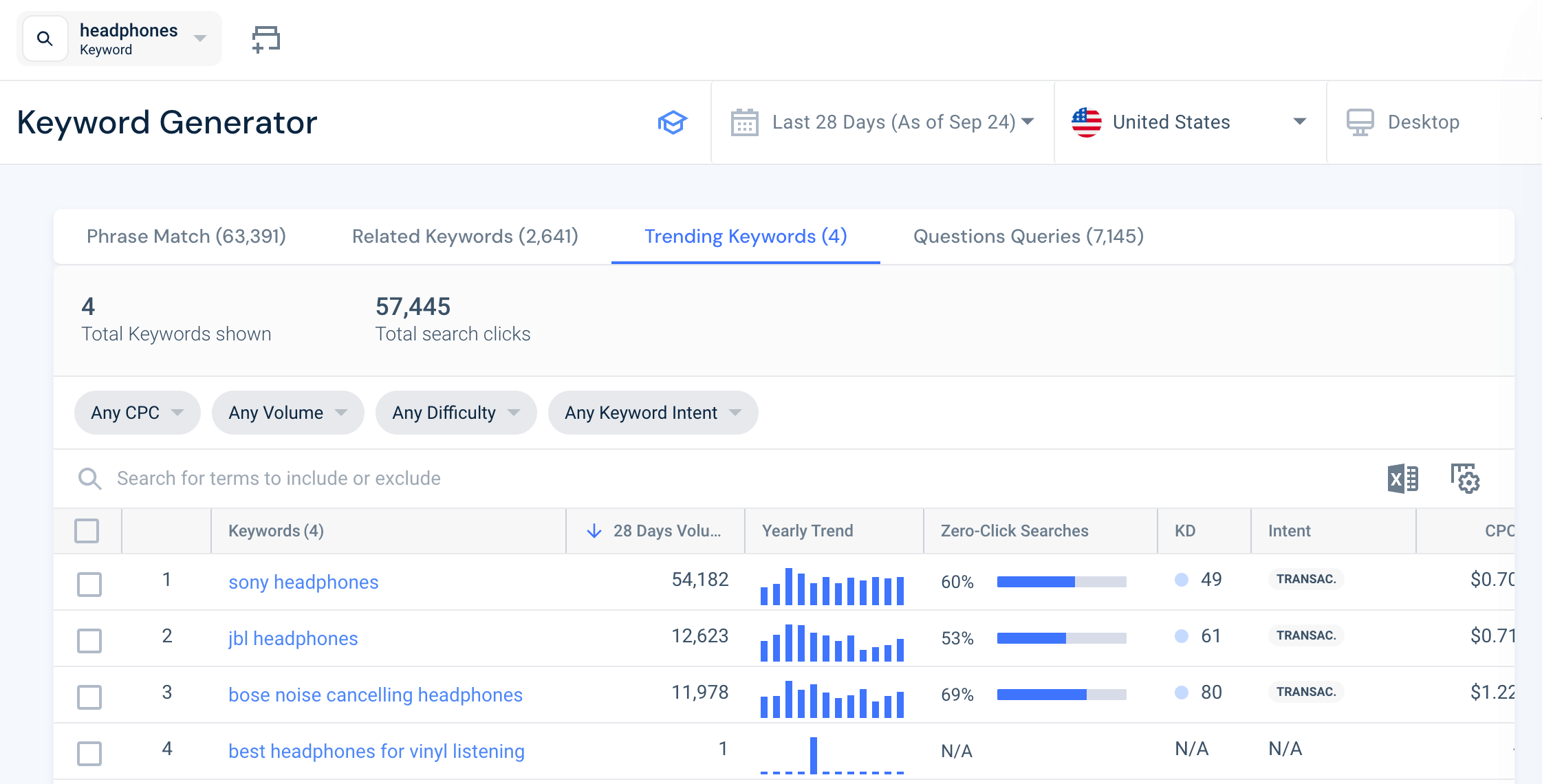The height and width of the screenshot is (784, 1542).
Task: Open the Any Difficulty filter
Action: pyautogui.click(x=455, y=413)
